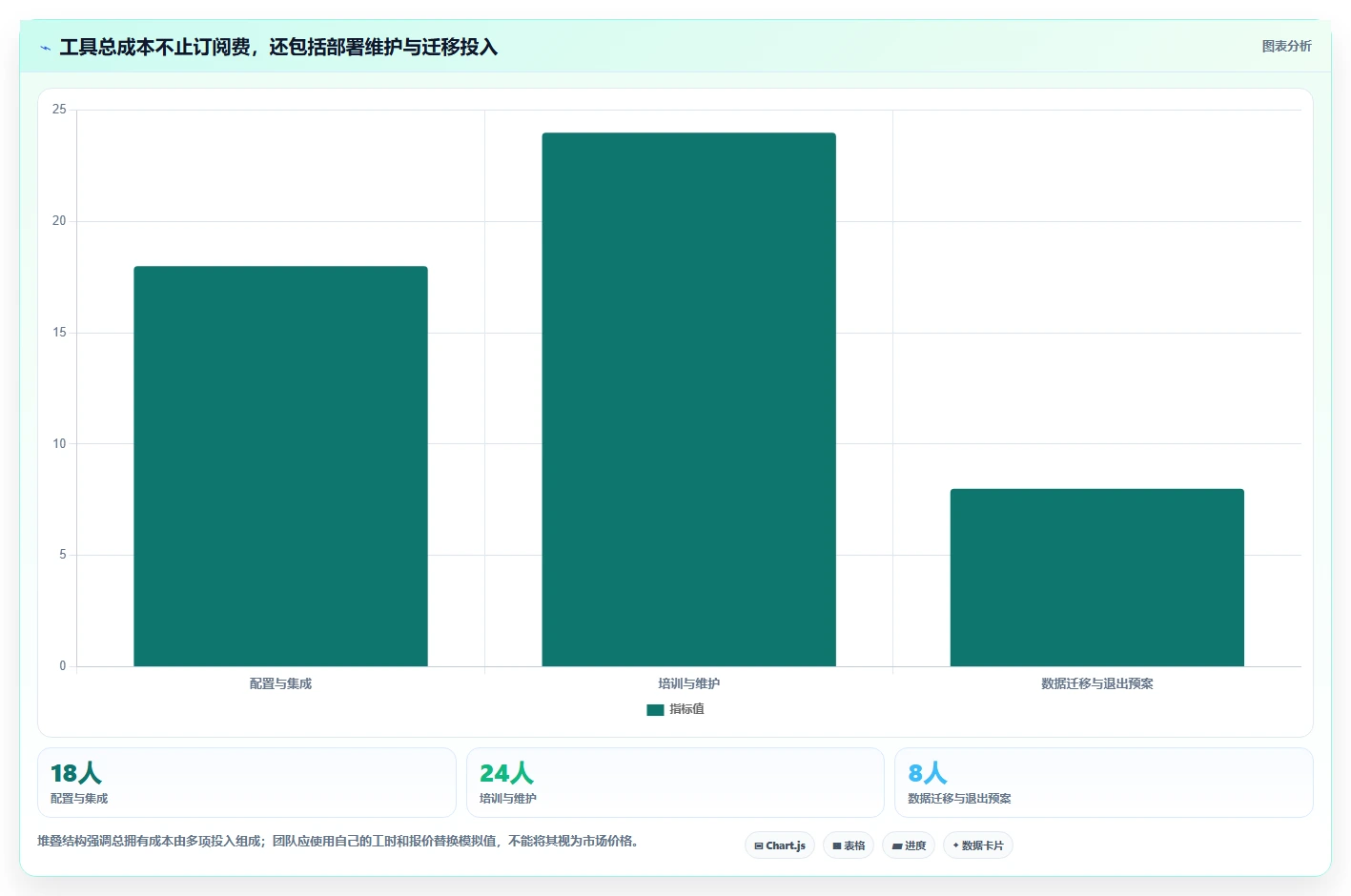Screen dimensions: 1351x896
Task: Open the 18人 配置与集成 stat card
Action: tap(247, 783)
